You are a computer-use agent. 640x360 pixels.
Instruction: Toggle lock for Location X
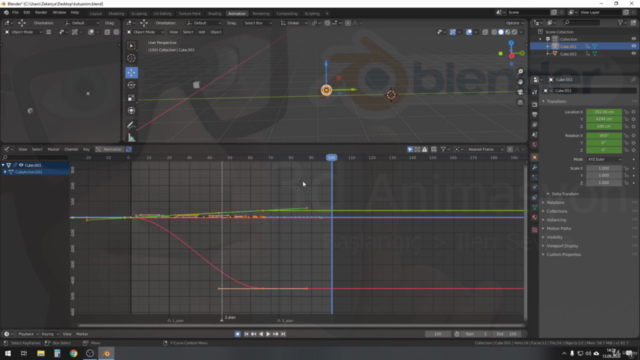tap(626, 112)
